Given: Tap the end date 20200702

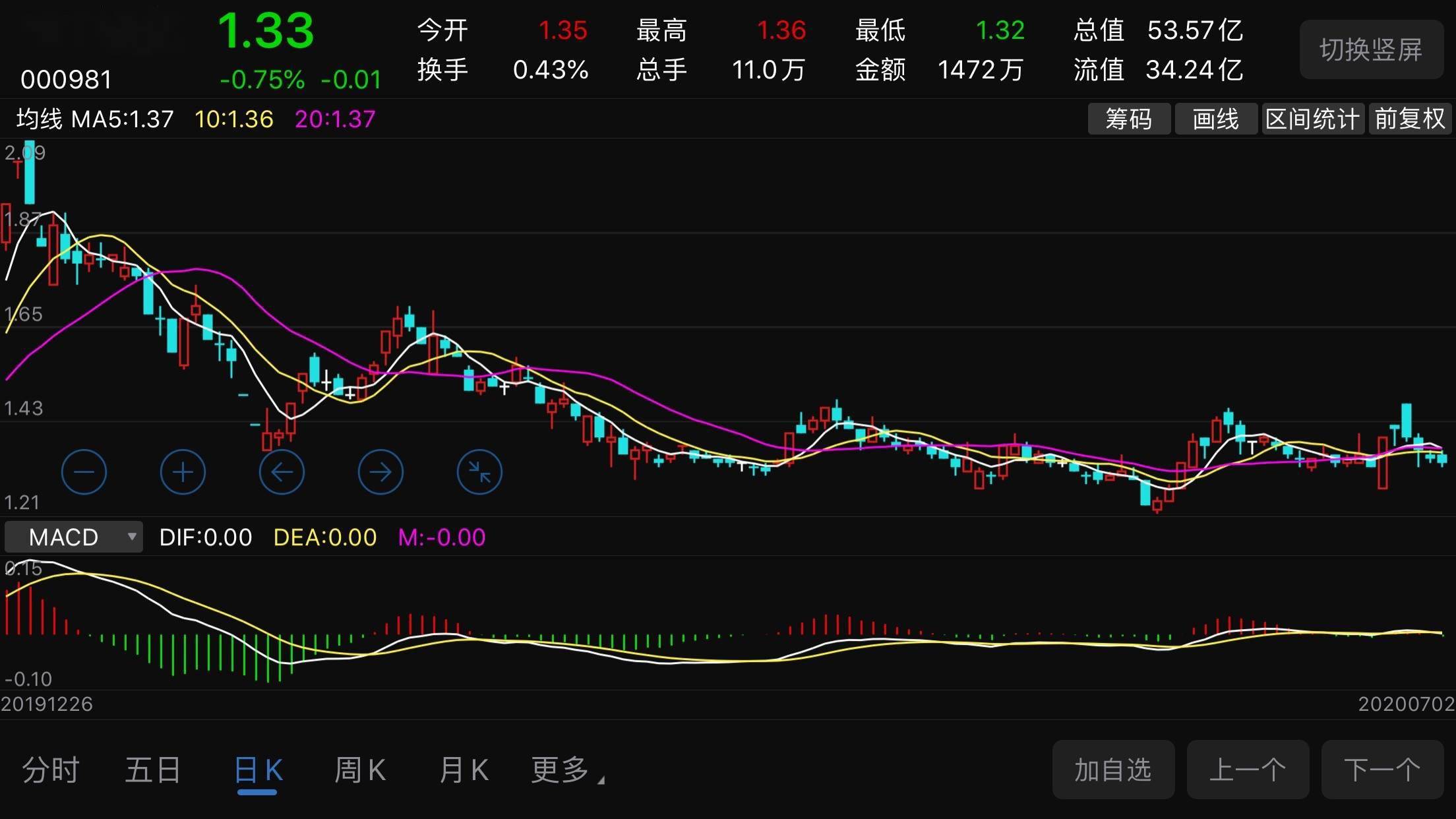Looking at the screenshot, I should (1407, 704).
